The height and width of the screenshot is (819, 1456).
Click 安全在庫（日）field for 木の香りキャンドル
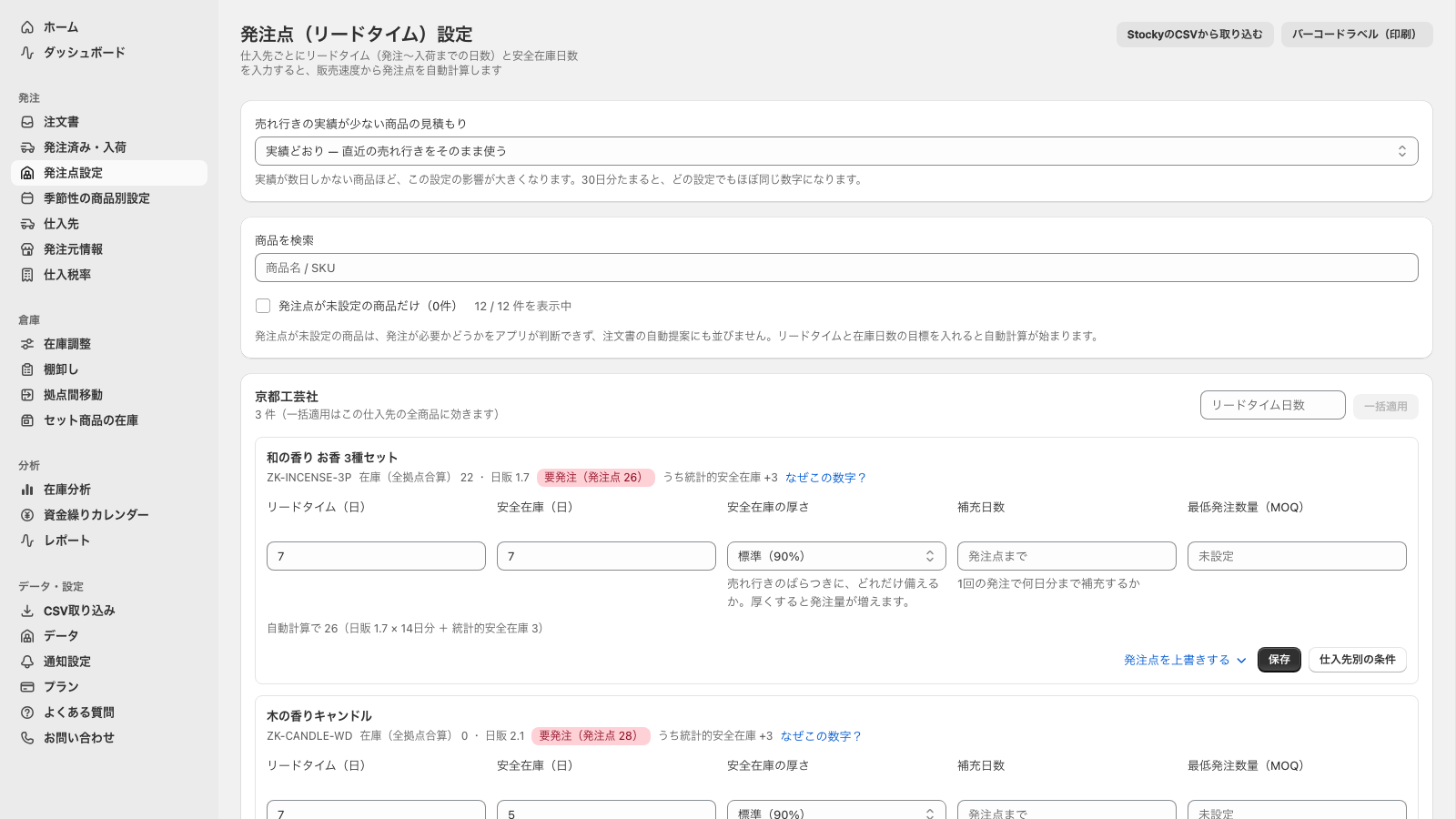tap(606, 812)
